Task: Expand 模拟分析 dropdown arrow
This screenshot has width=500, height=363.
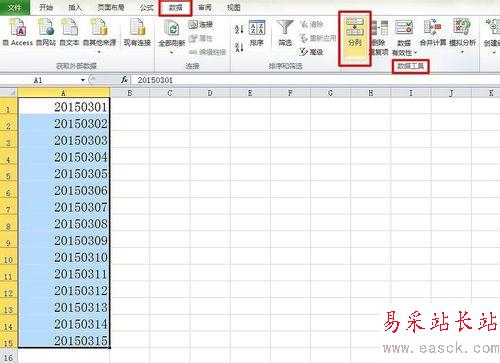Action: [x=462, y=52]
